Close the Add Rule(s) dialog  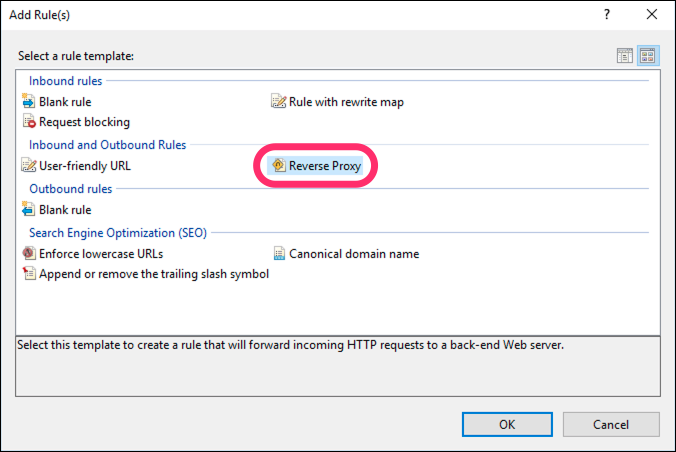point(651,16)
